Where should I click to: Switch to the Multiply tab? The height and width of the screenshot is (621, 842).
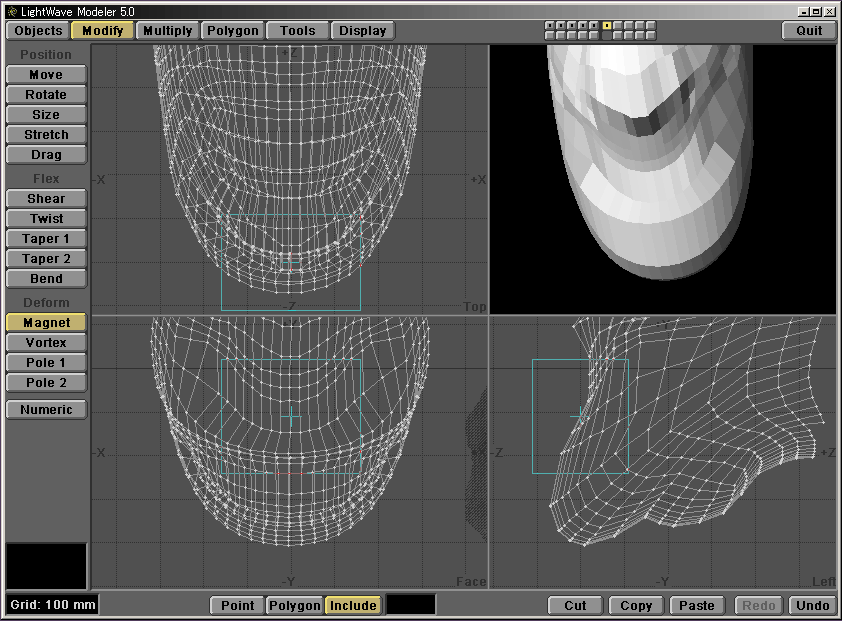[167, 31]
